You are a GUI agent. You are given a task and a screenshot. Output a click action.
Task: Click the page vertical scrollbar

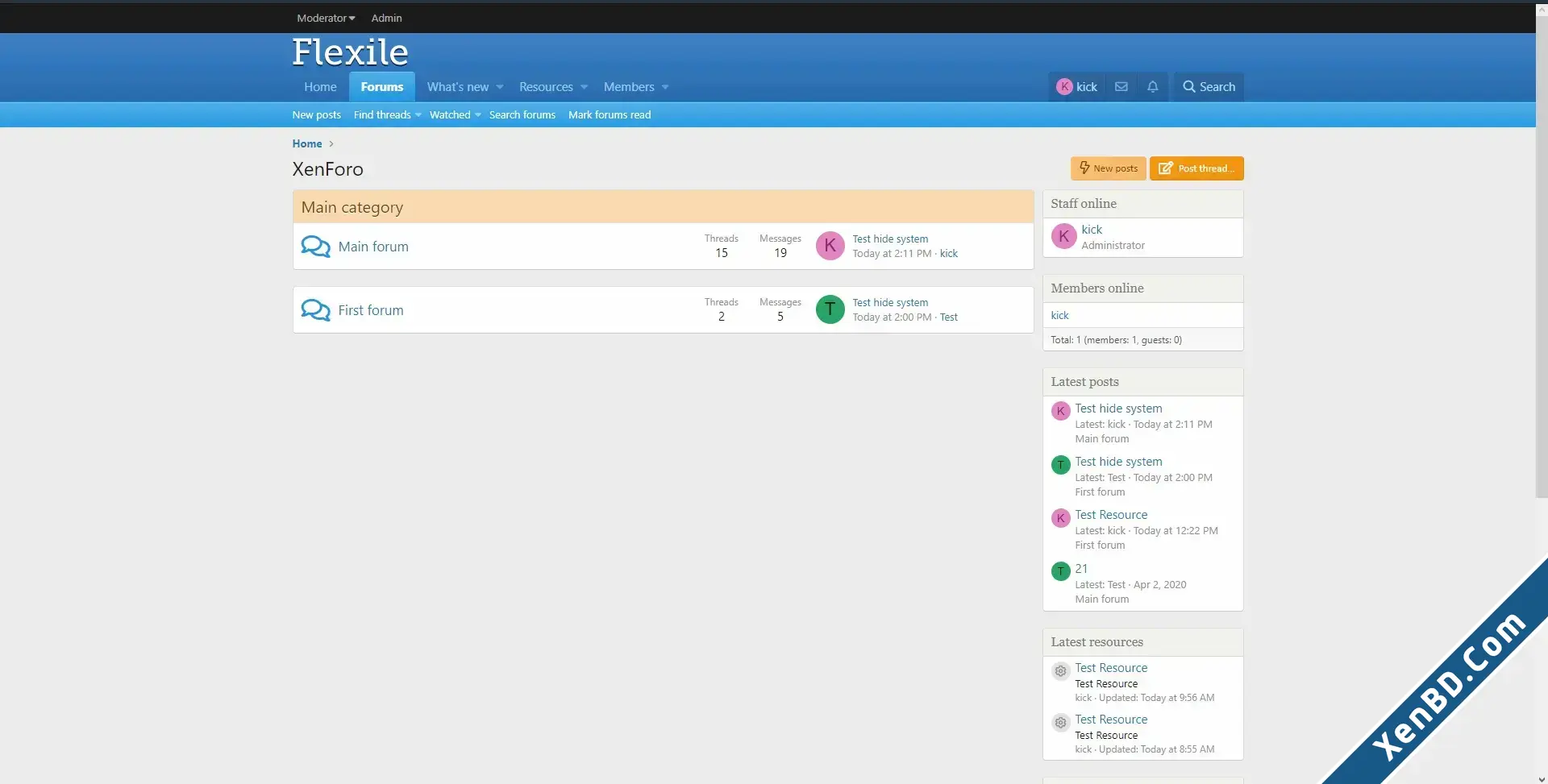pyautogui.click(x=1542, y=256)
